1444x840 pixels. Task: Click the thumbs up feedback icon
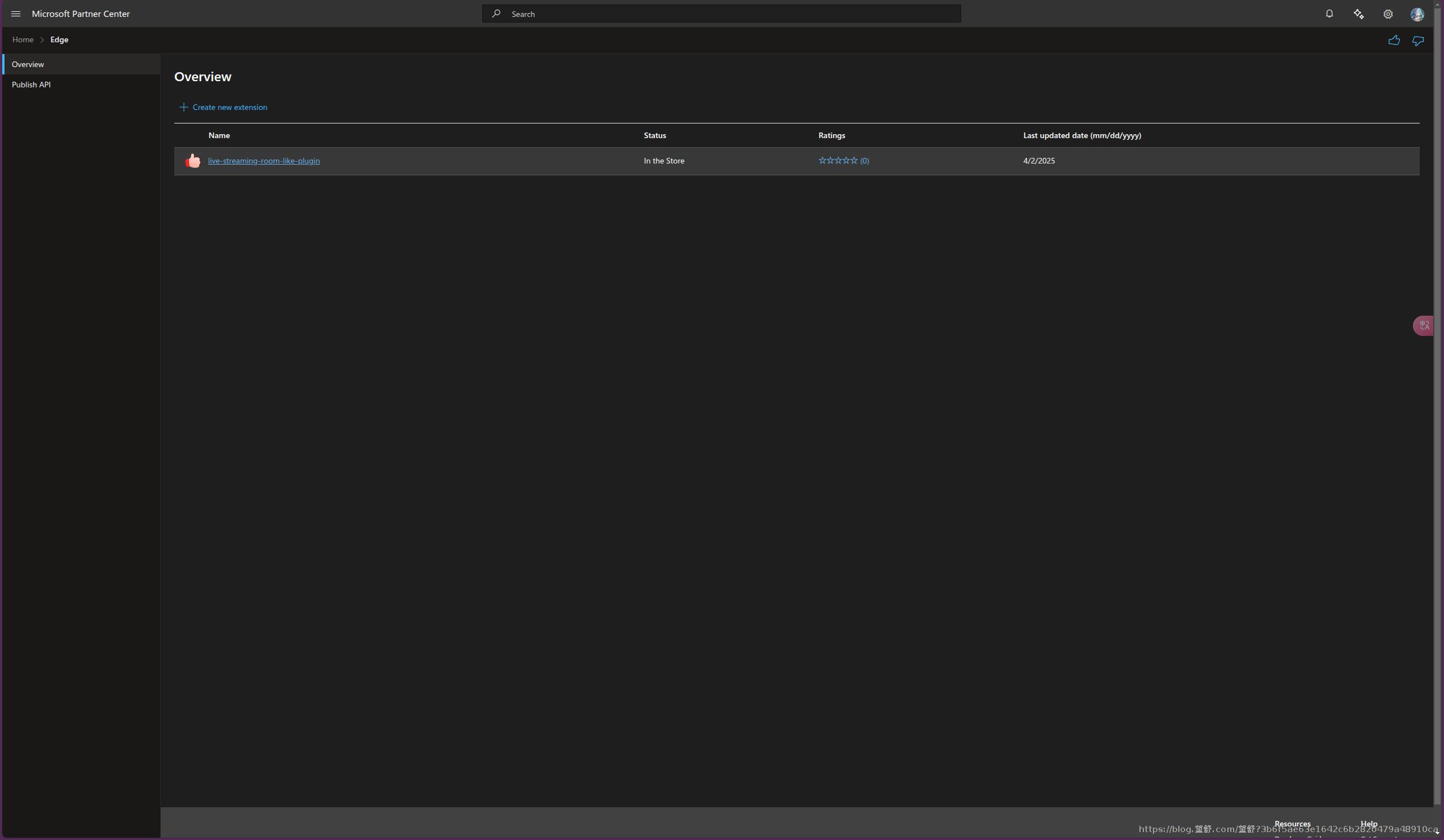point(1394,40)
